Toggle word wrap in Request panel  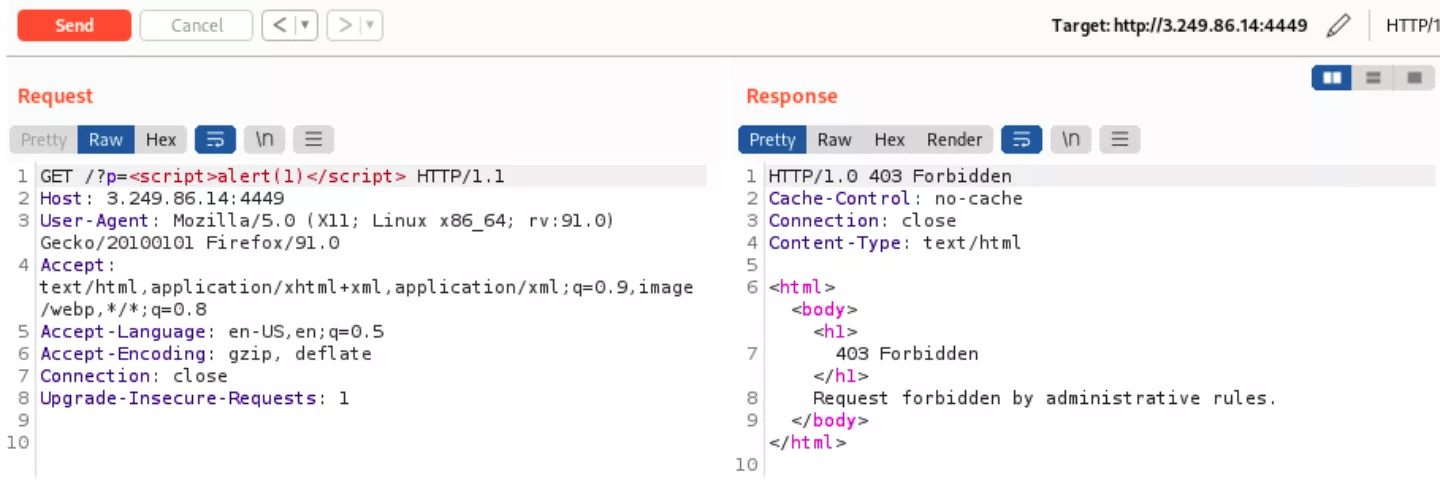coord(215,139)
